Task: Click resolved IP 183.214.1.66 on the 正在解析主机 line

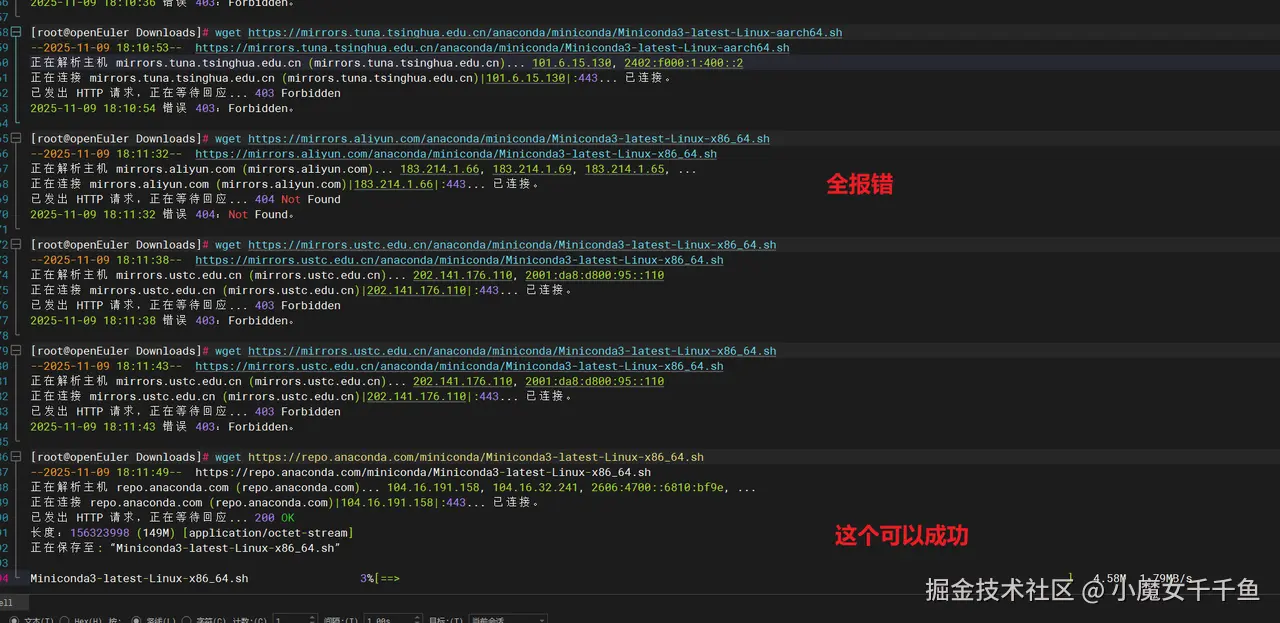Action: pos(439,169)
